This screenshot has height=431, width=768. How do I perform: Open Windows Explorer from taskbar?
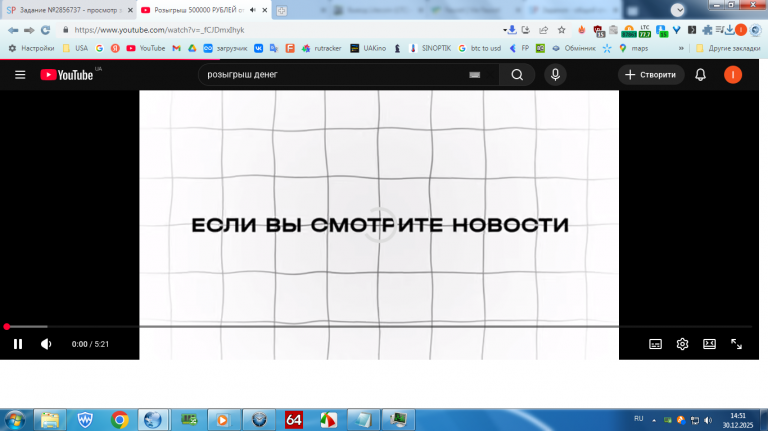coord(49,420)
